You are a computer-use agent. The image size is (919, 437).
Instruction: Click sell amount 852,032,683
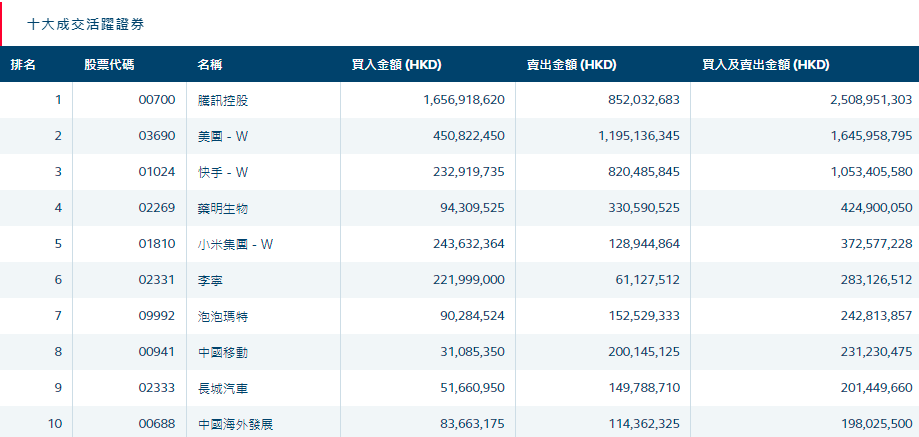[643, 100]
